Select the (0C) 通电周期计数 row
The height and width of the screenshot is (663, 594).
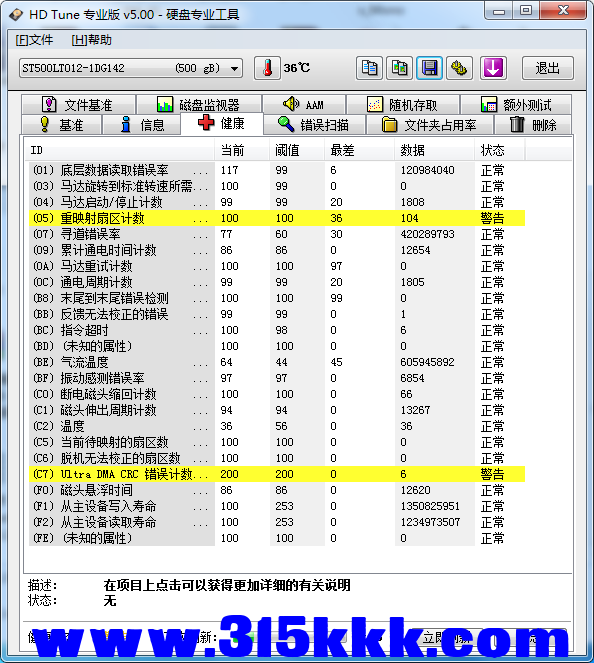pyautogui.click(x=277, y=282)
